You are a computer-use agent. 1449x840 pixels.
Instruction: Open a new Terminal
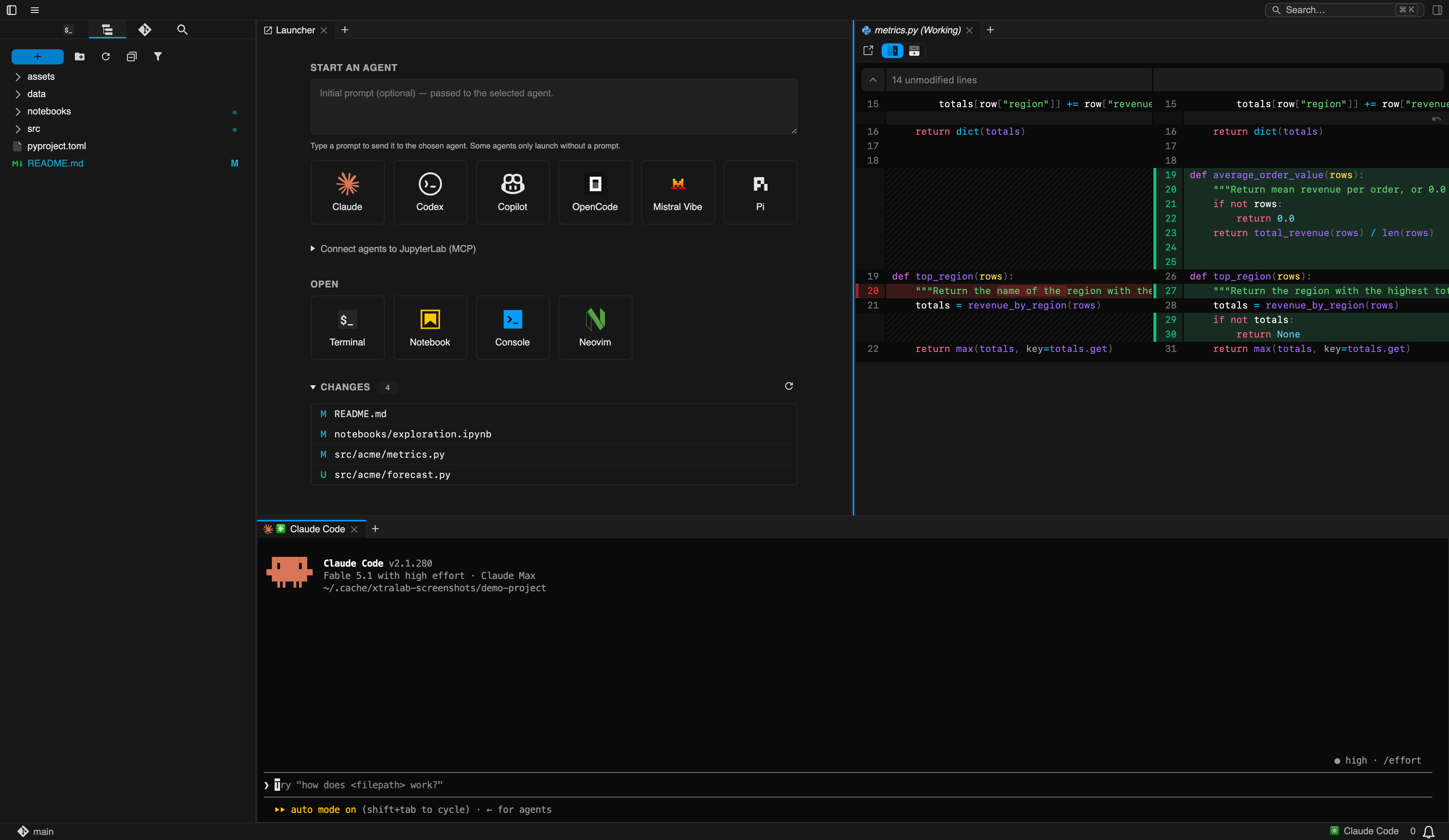tap(347, 328)
